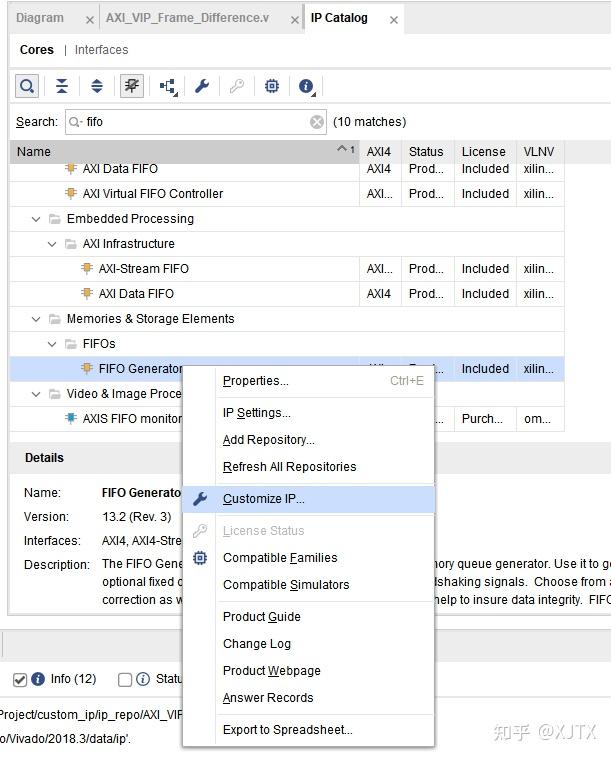The height and width of the screenshot is (758, 611).
Task: Click the Expand All toolbar icon
Action: click(97, 87)
